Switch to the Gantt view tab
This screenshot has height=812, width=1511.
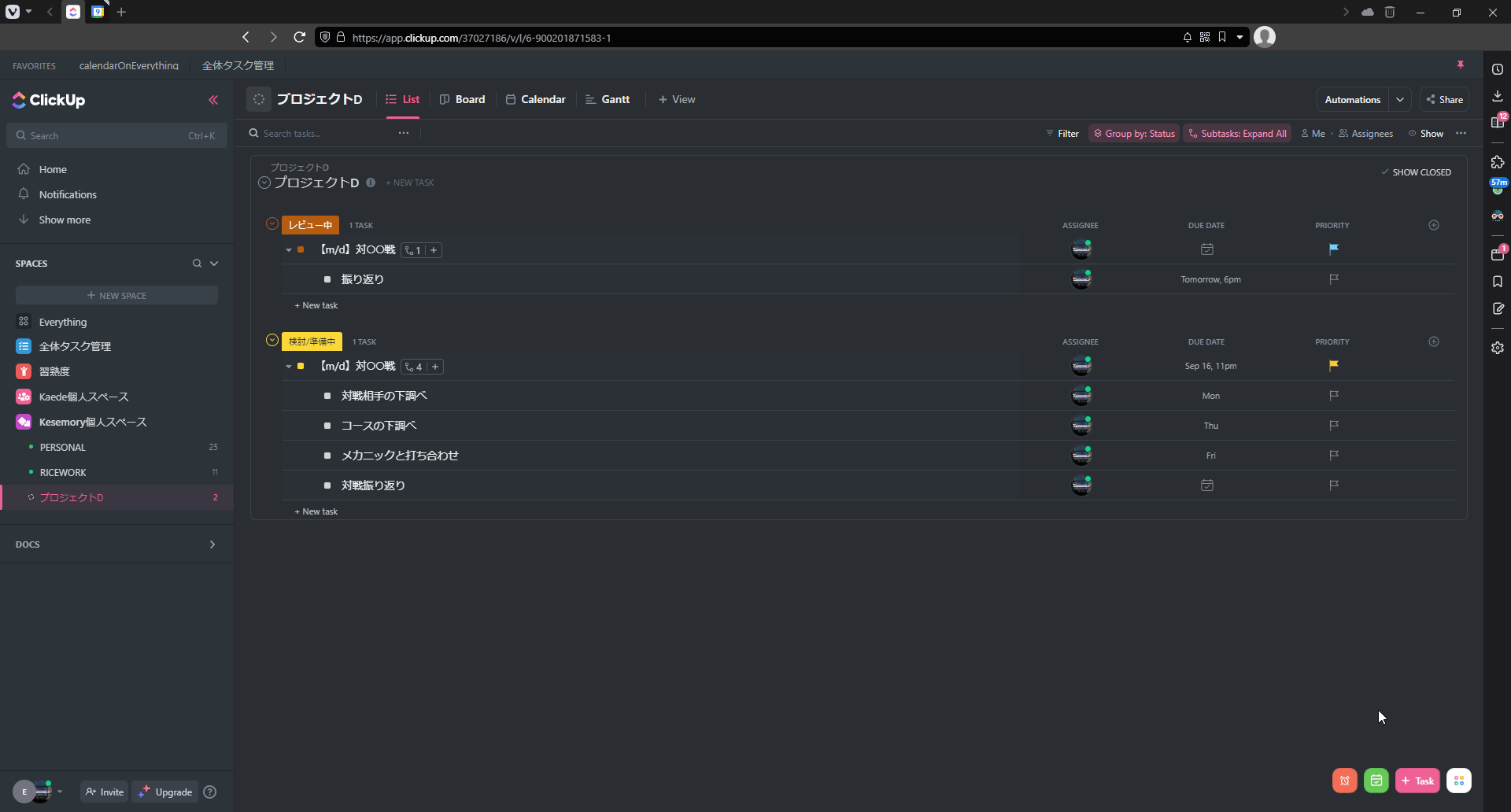coord(608,100)
